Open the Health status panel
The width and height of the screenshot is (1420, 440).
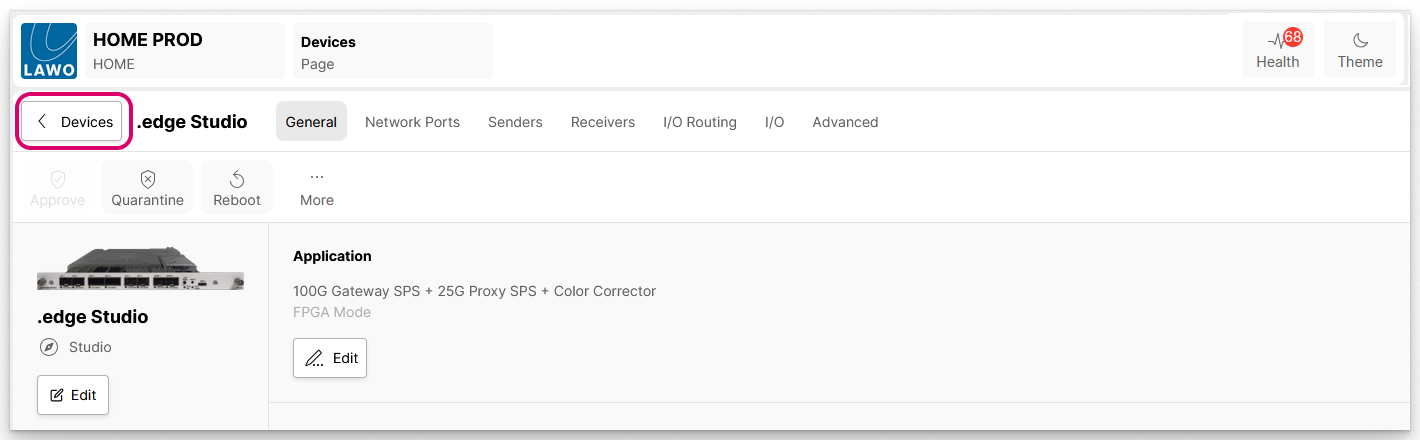[1277, 51]
